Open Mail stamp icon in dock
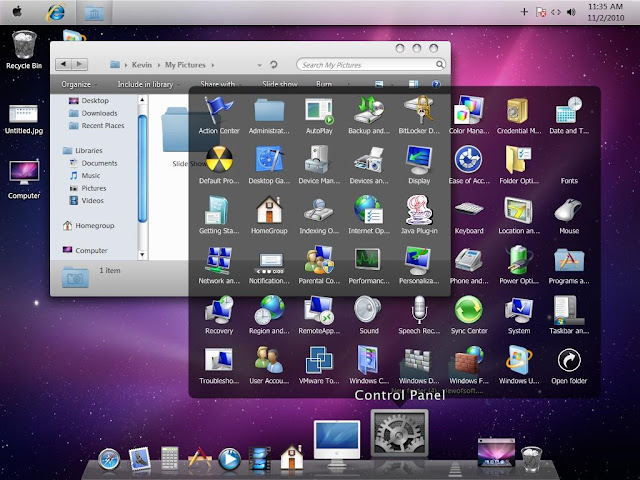Viewport: 640px width, 480px height. tap(140, 458)
